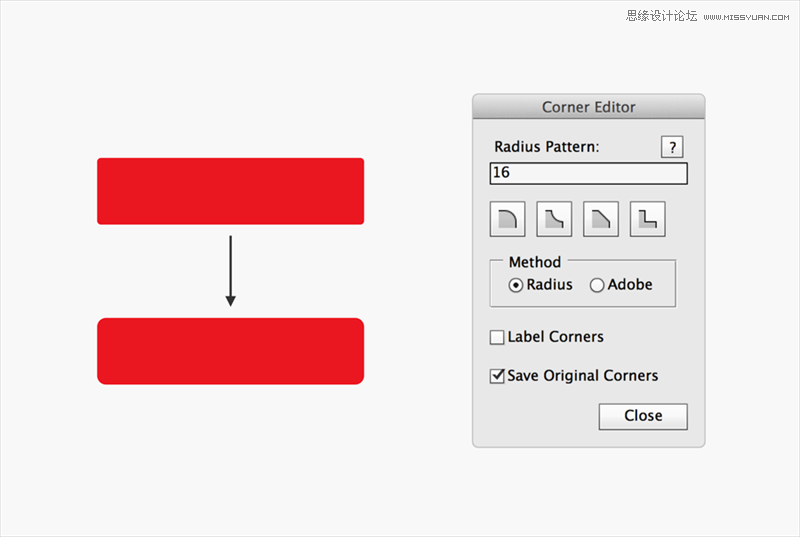Uncheck Save Original Corners checkbox
This screenshot has height=537, width=800.
497,376
